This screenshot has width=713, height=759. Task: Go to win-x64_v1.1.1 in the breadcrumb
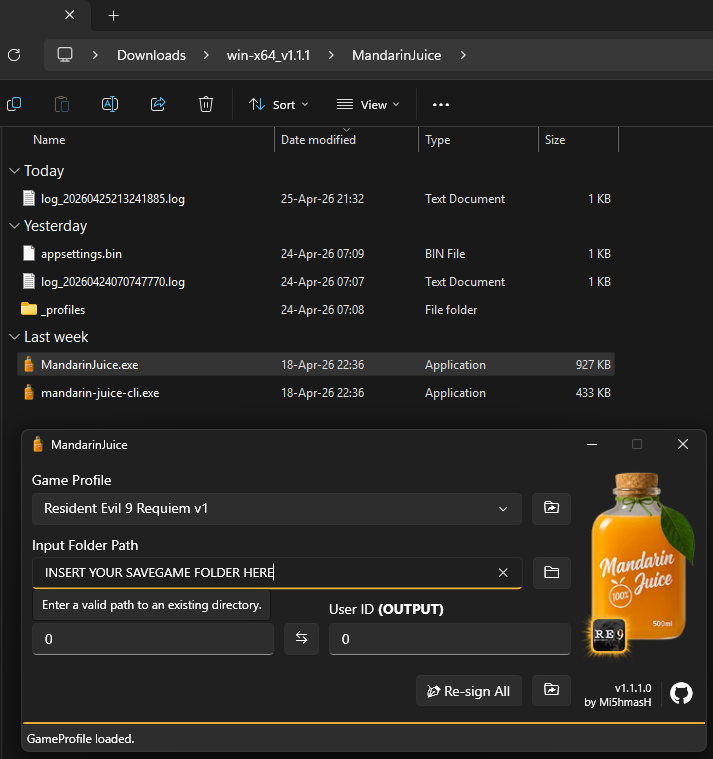[268, 55]
